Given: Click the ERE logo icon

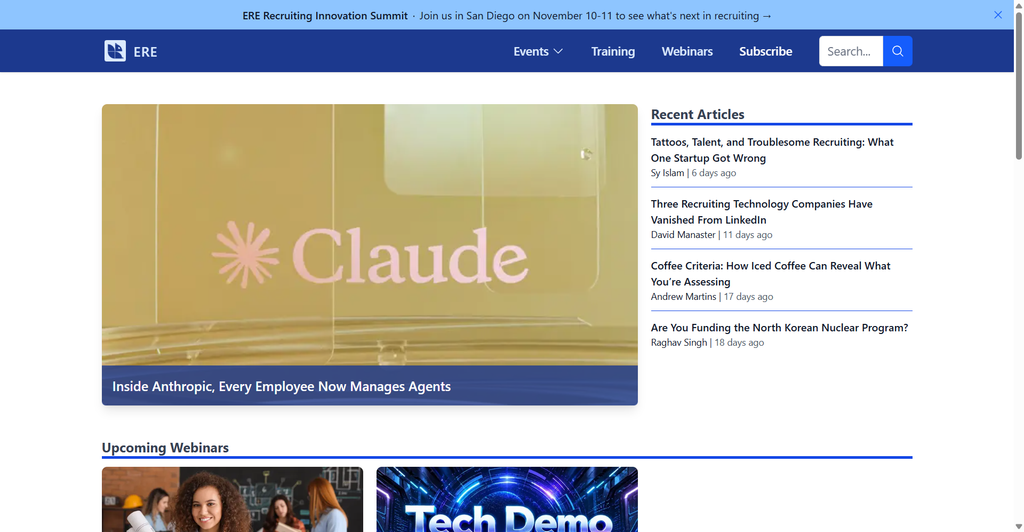Looking at the screenshot, I should click(x=115, y=51).
